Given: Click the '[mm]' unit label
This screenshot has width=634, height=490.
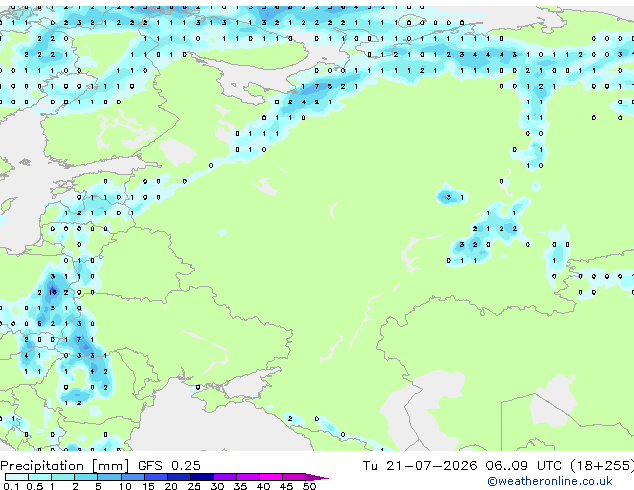Looking at the screenshot, I should pyautogui.click(x=110, y=466).
